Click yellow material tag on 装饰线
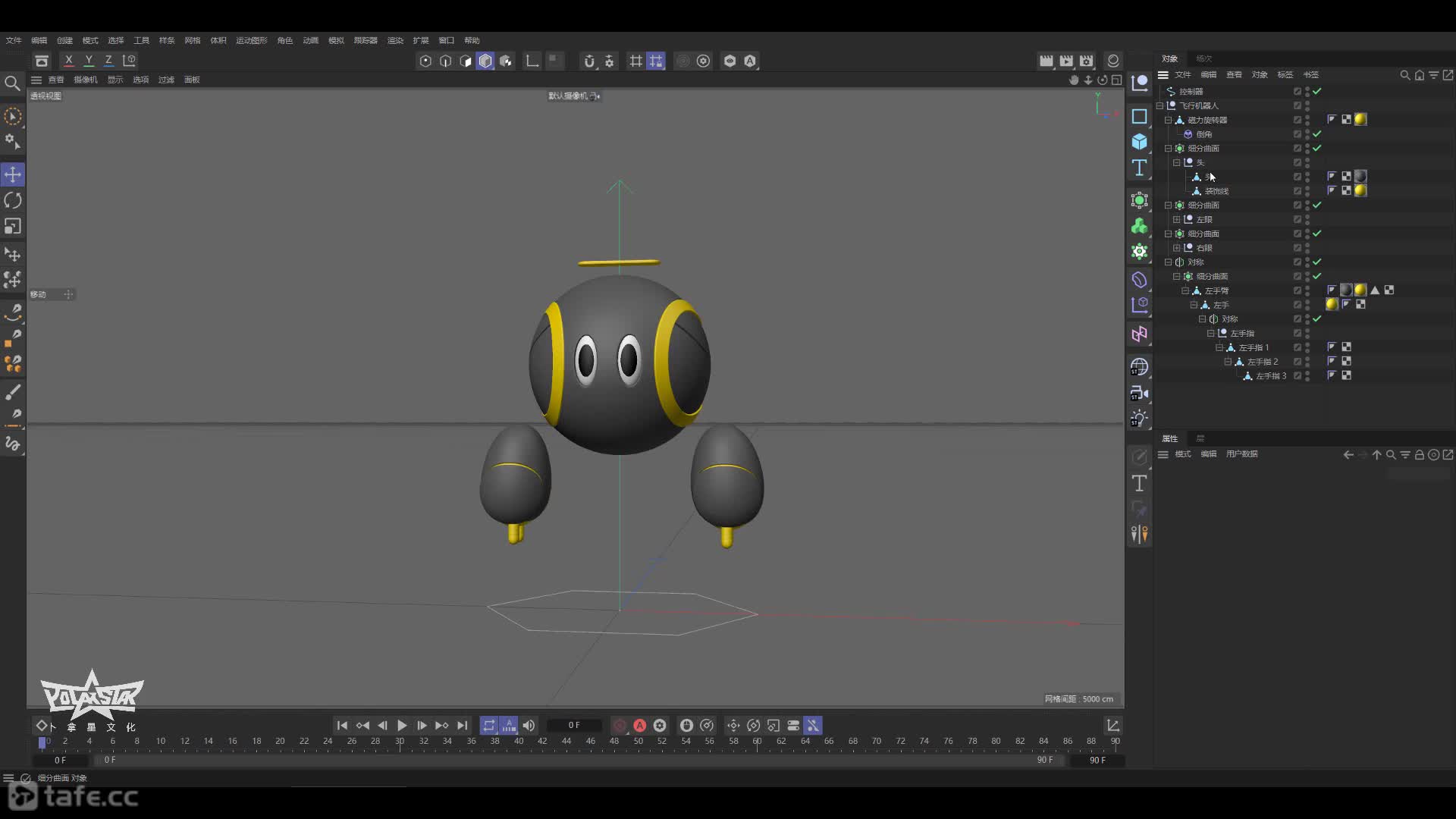 coord(1360,190)
